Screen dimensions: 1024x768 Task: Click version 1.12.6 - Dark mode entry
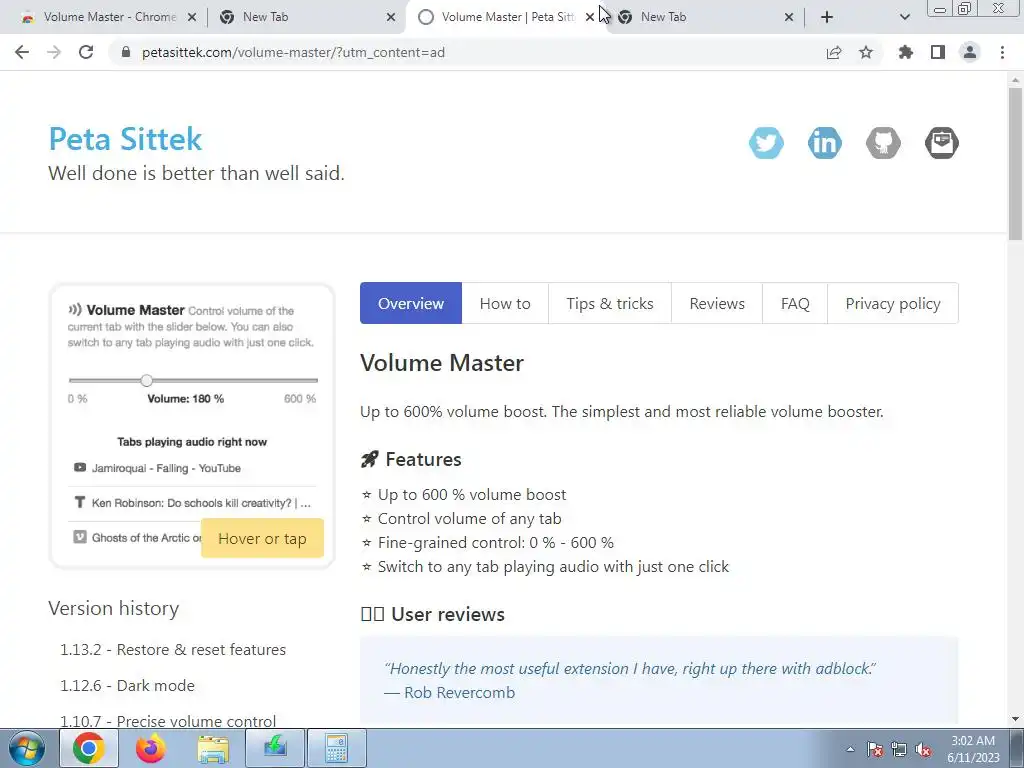tap(127, 685)
